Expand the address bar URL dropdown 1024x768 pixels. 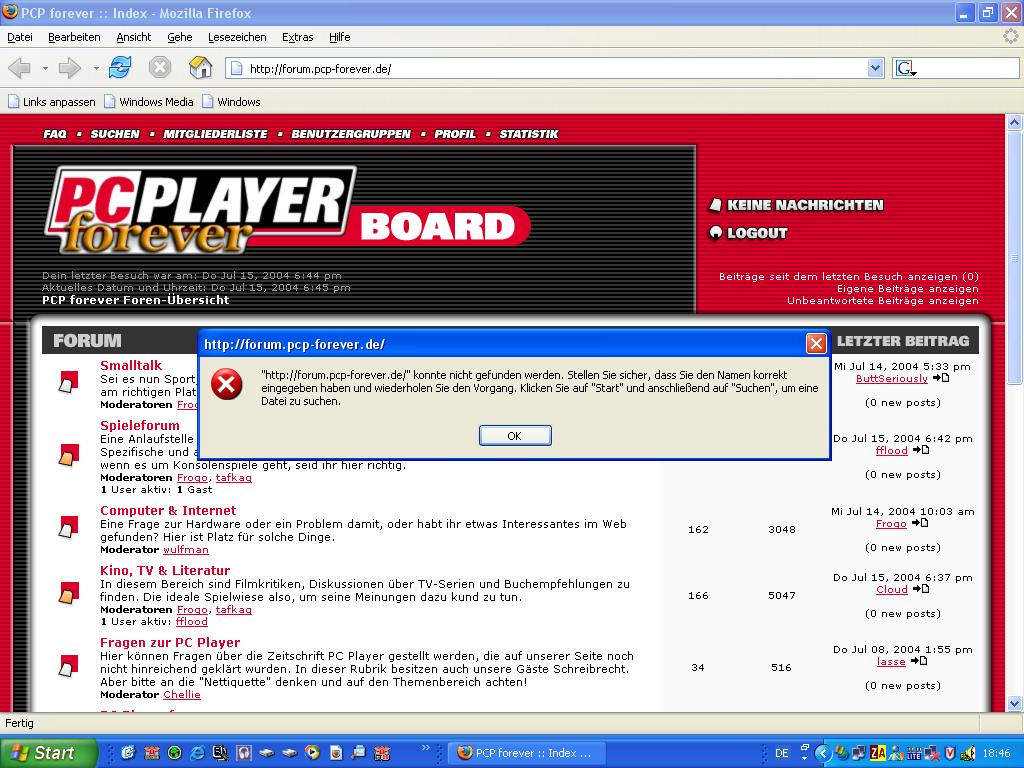[x=876, y=68]
